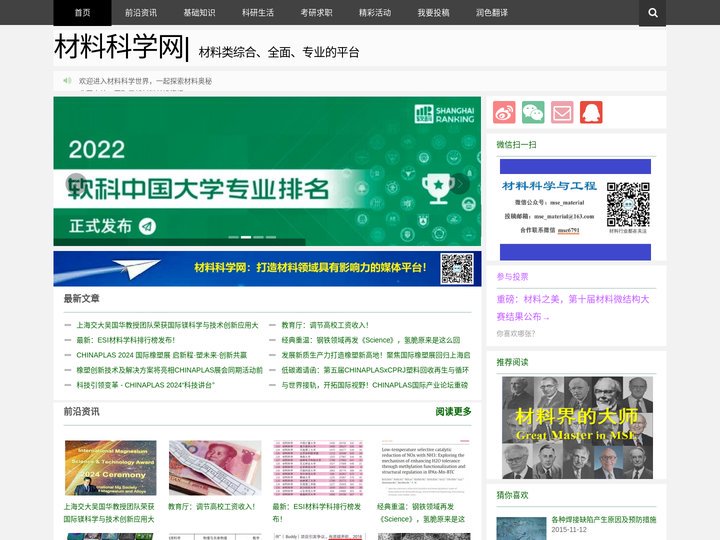Open the banknote thumbnail for 教育厅 article
This screenshot has width=720, height=540.
215,468
